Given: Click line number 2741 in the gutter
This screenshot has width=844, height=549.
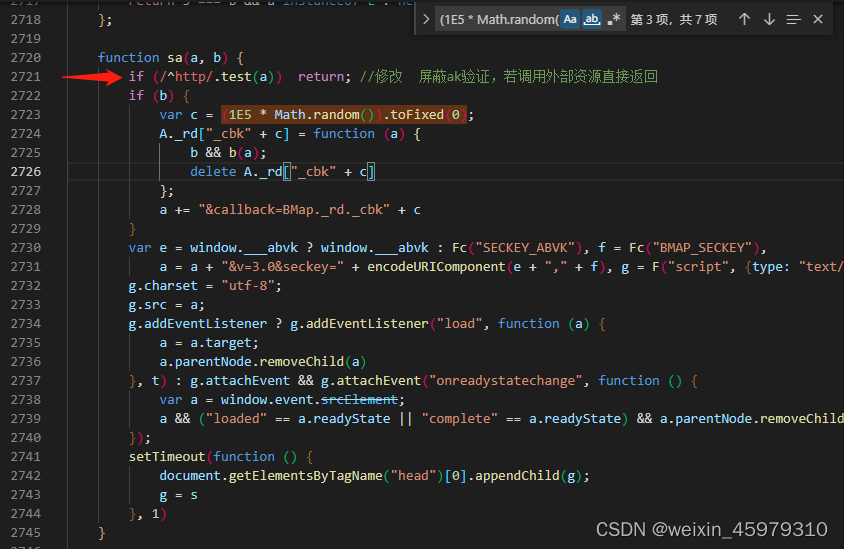Looking at the screenshot, I should [x=26, y=456].
